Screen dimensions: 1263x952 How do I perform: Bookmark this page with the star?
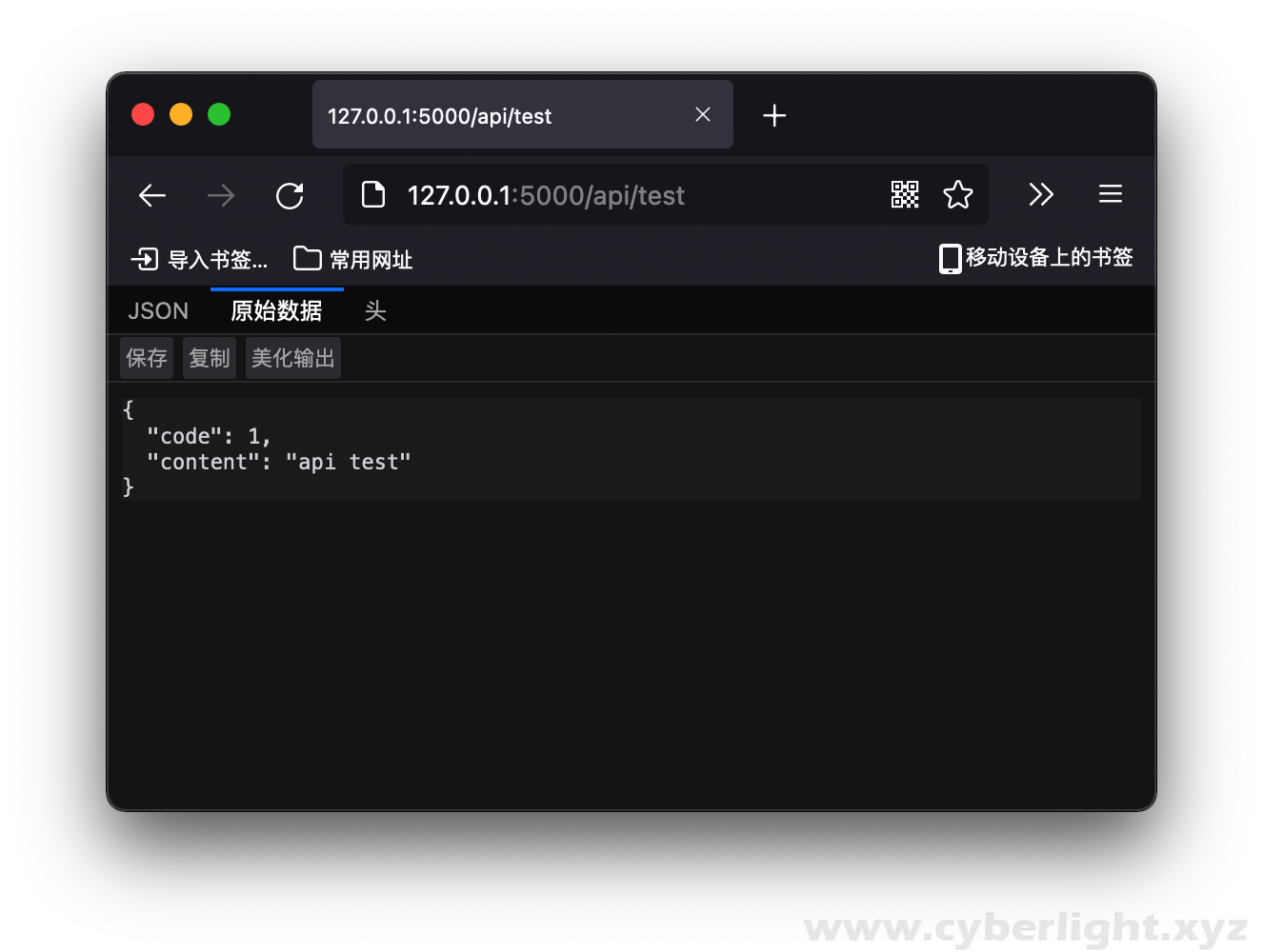point(958,194)
